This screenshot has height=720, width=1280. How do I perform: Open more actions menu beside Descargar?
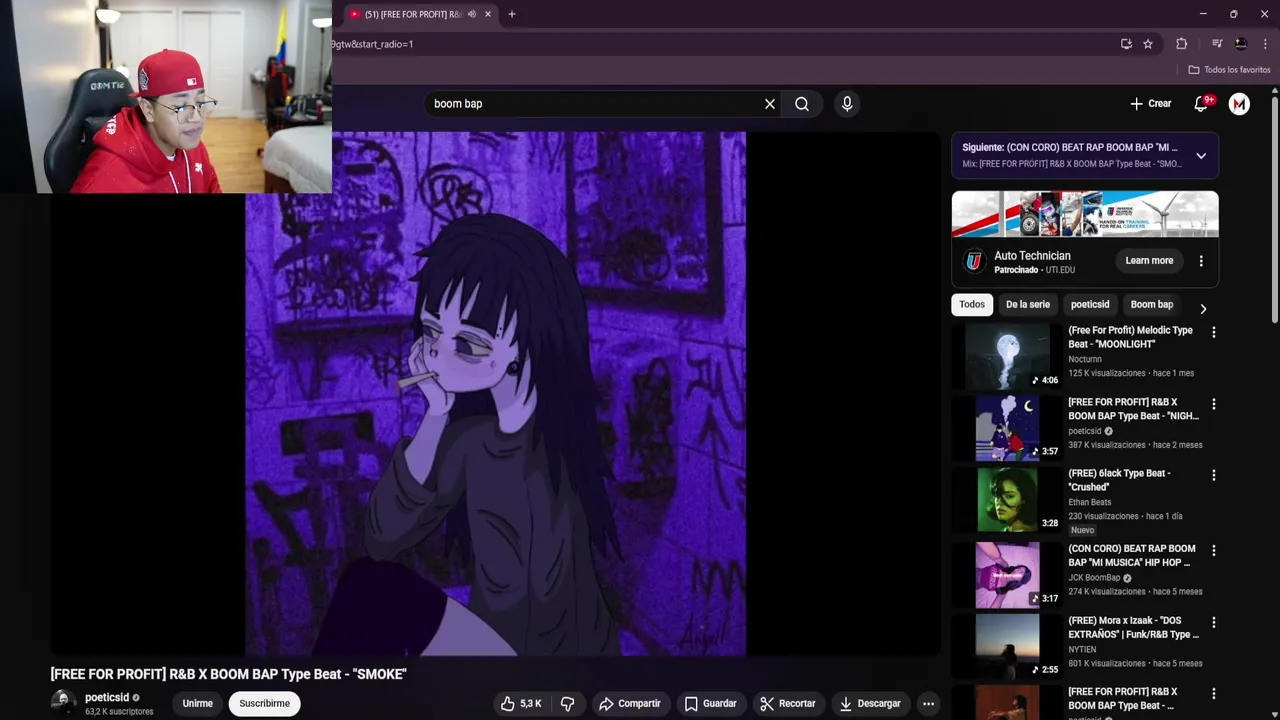point(928,704)
